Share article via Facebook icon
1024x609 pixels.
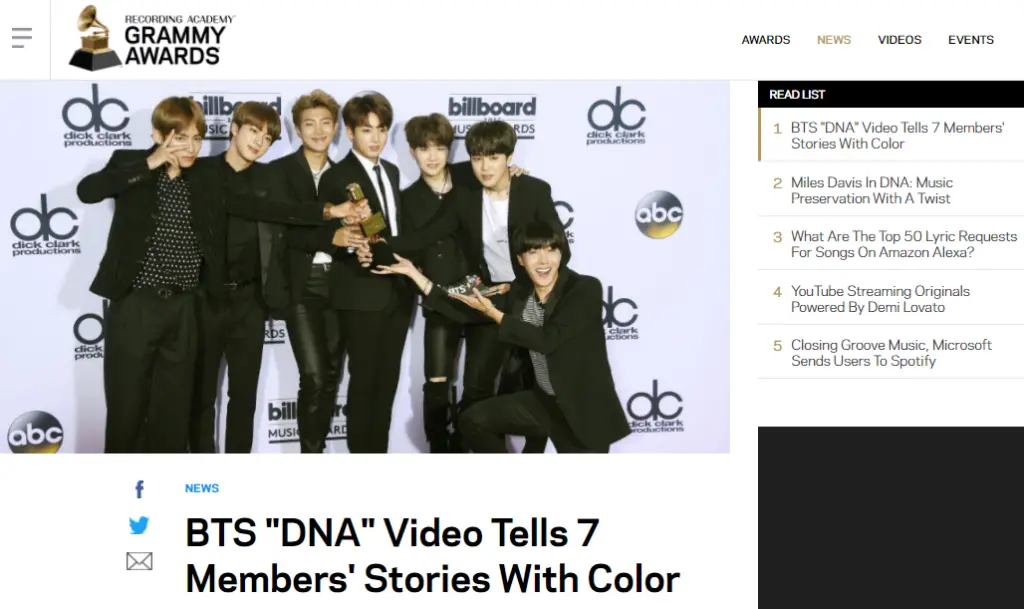pos(139,490)
